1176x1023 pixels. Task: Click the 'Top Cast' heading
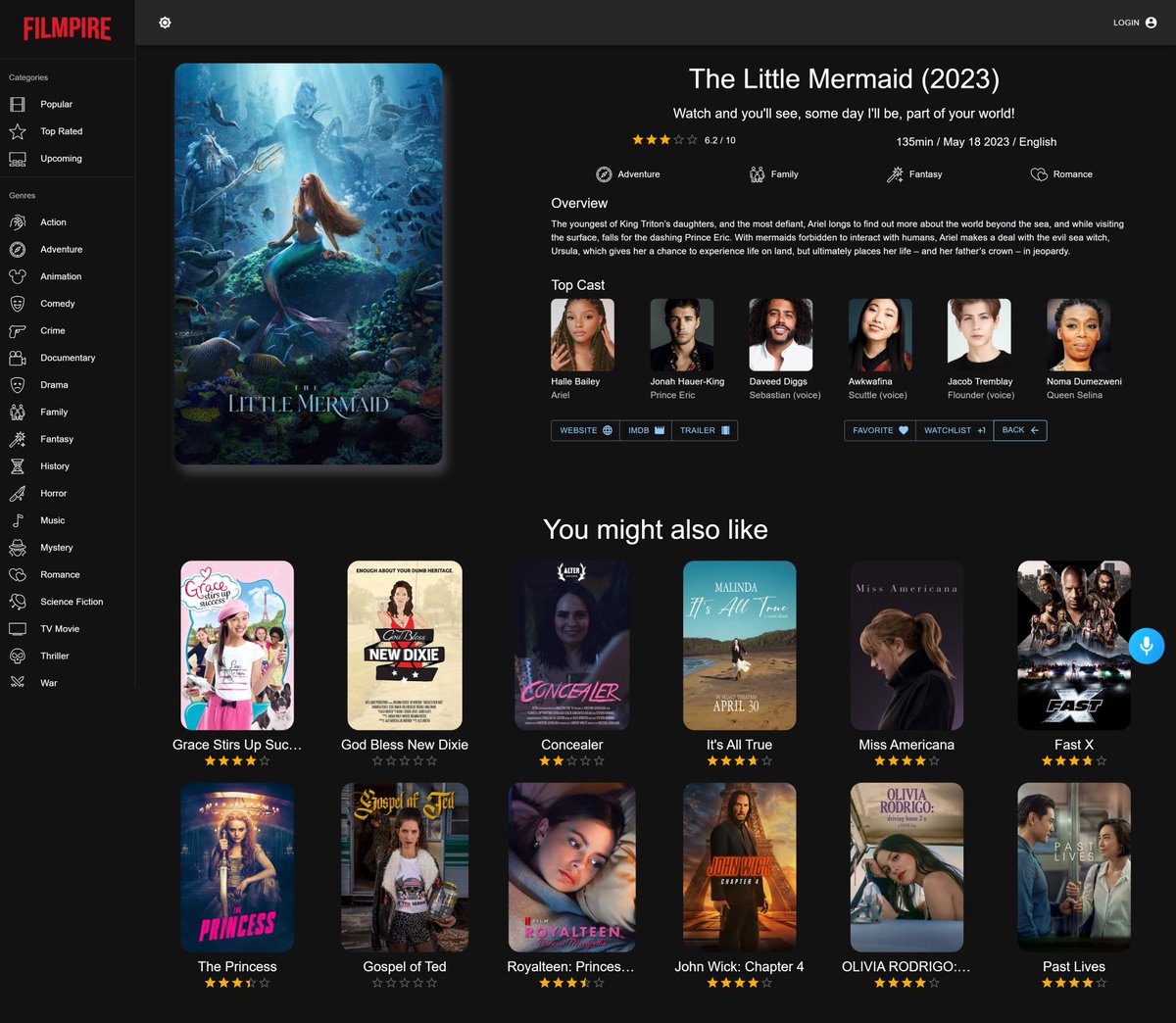click(578, 285)
